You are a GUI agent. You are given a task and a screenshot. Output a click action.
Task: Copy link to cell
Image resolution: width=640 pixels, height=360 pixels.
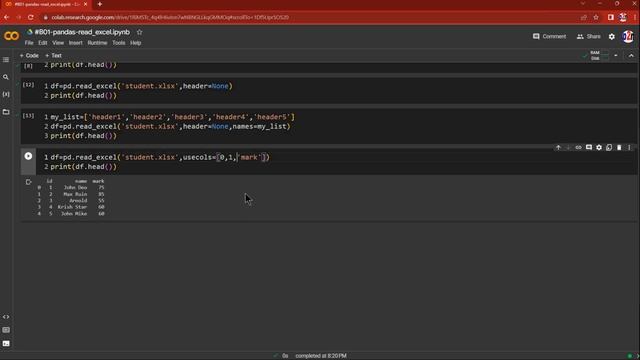(578, 147)
